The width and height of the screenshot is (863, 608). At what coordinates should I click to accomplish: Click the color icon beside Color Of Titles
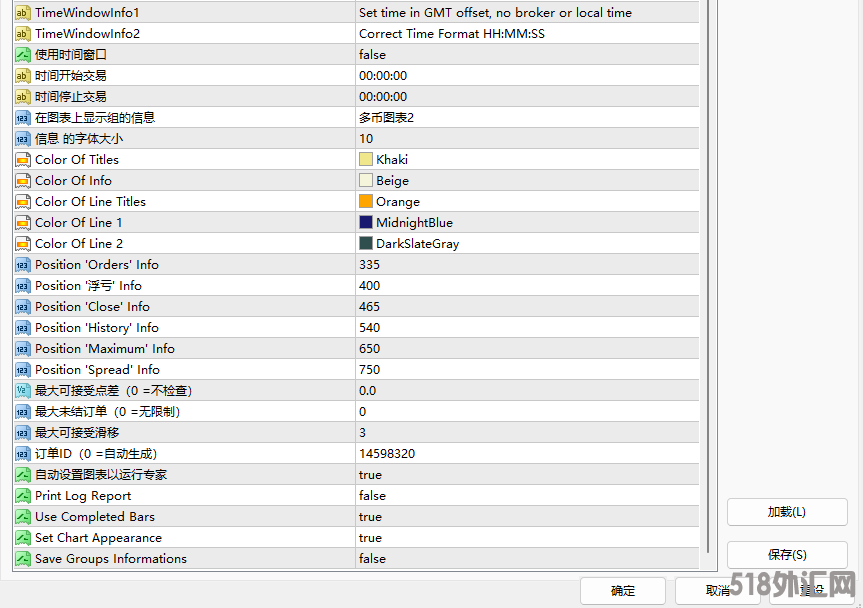pyautogui.click(x=23, y=160)
